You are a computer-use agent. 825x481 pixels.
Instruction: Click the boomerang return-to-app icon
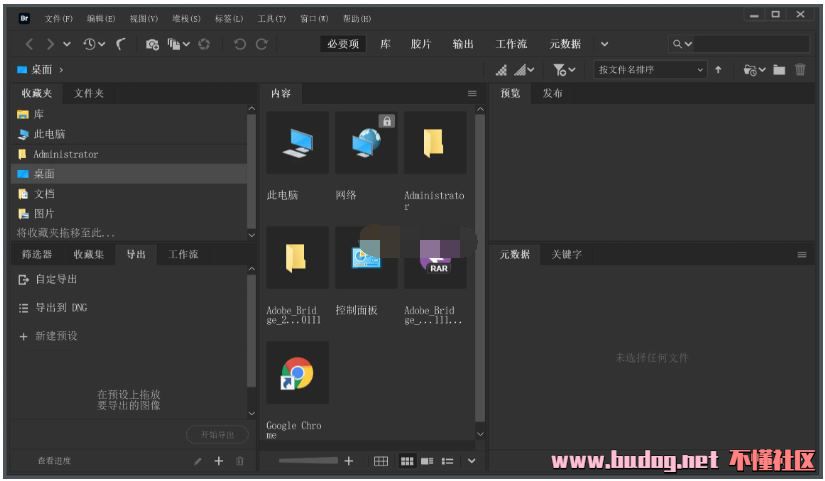[x=121, y=44]
